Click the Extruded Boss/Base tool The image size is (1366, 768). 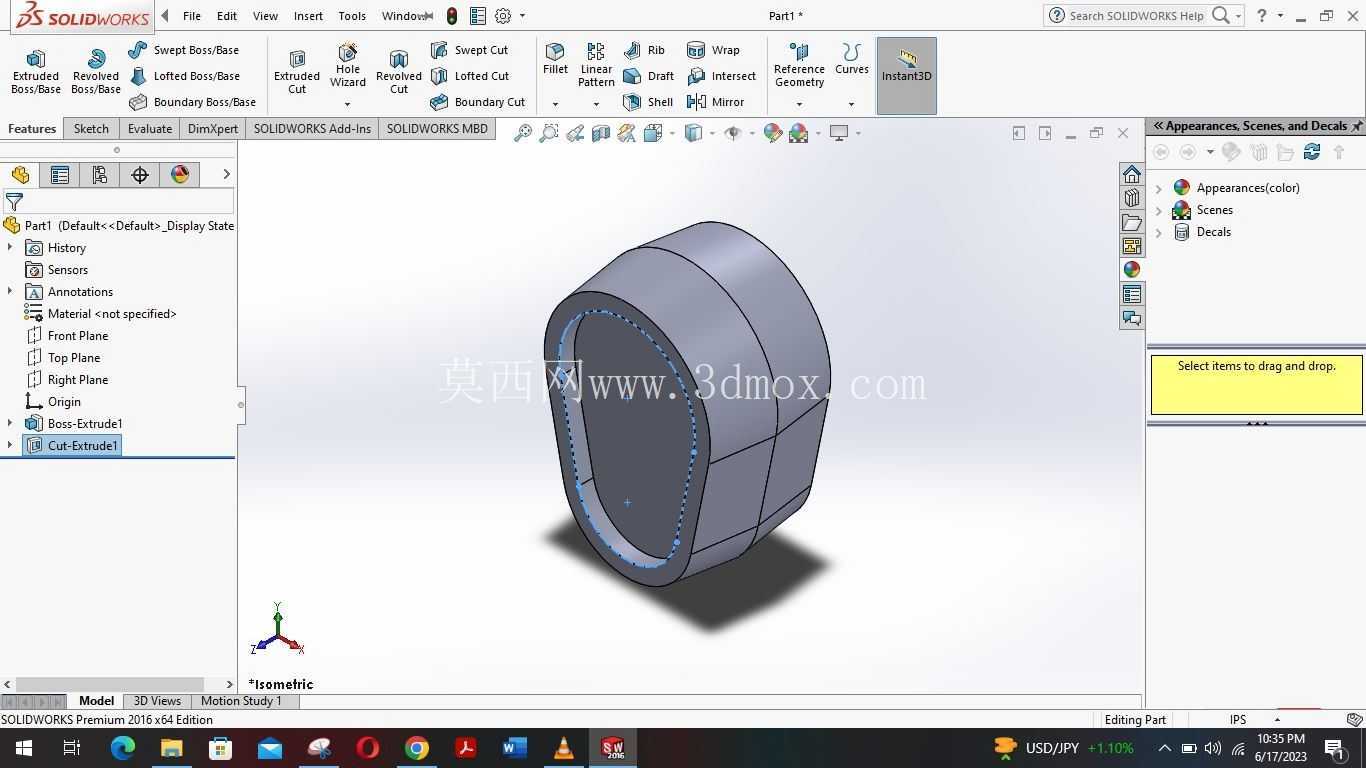click(36, 72)
